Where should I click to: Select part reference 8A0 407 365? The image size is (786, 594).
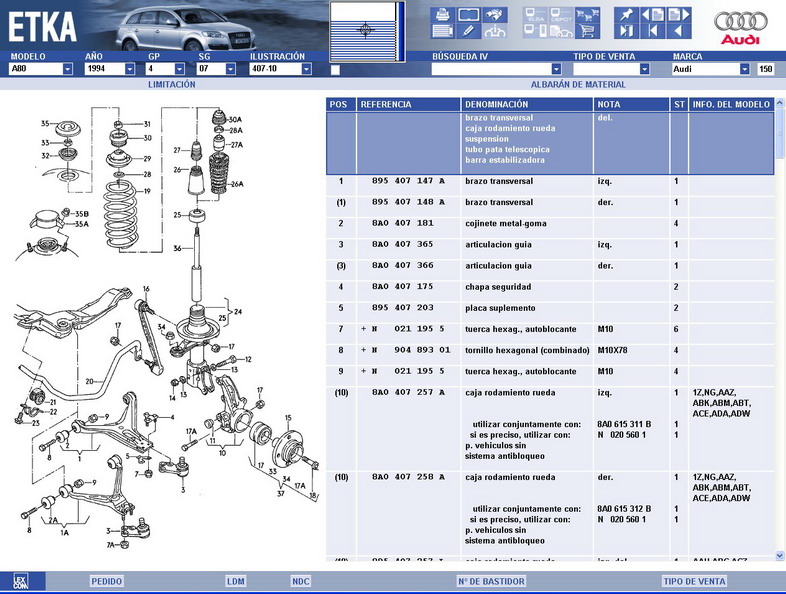tap(403, 244)
